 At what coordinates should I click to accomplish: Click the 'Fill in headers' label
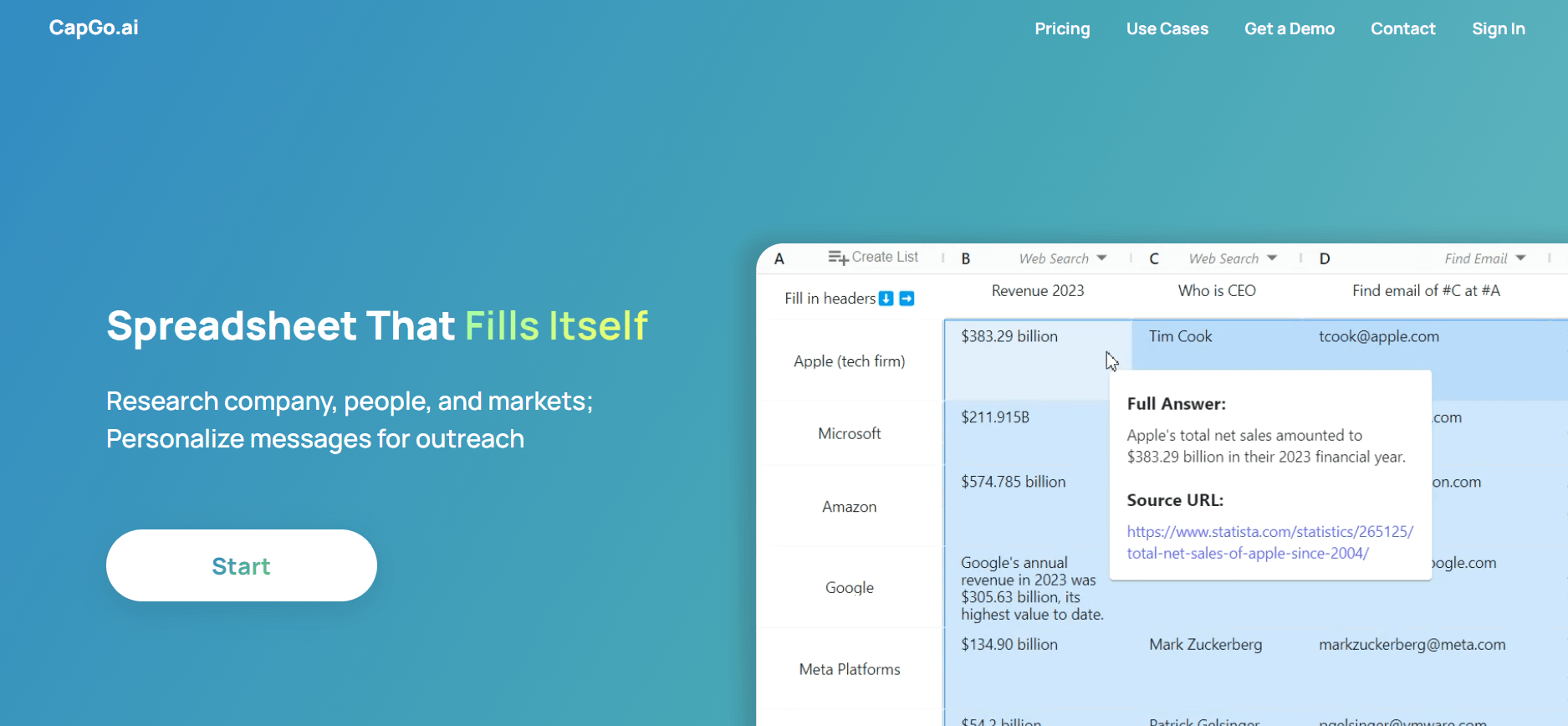[x=830, y=299]
